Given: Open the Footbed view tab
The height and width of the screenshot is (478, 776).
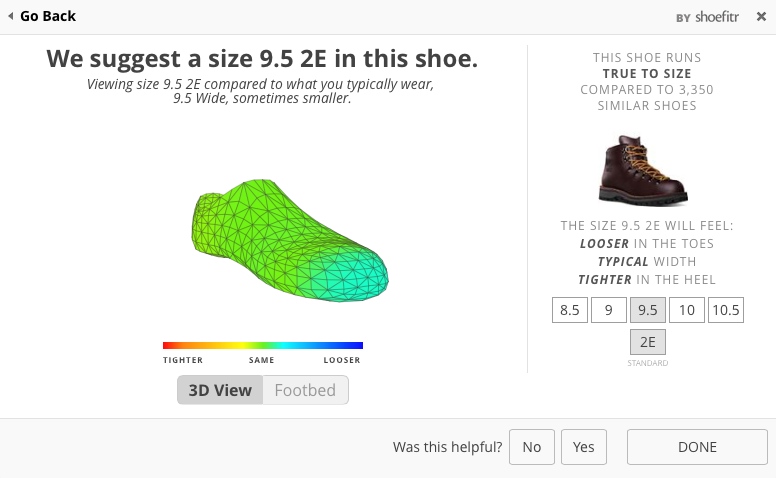Looking at the screenshot, I should (x=305, y=390).
